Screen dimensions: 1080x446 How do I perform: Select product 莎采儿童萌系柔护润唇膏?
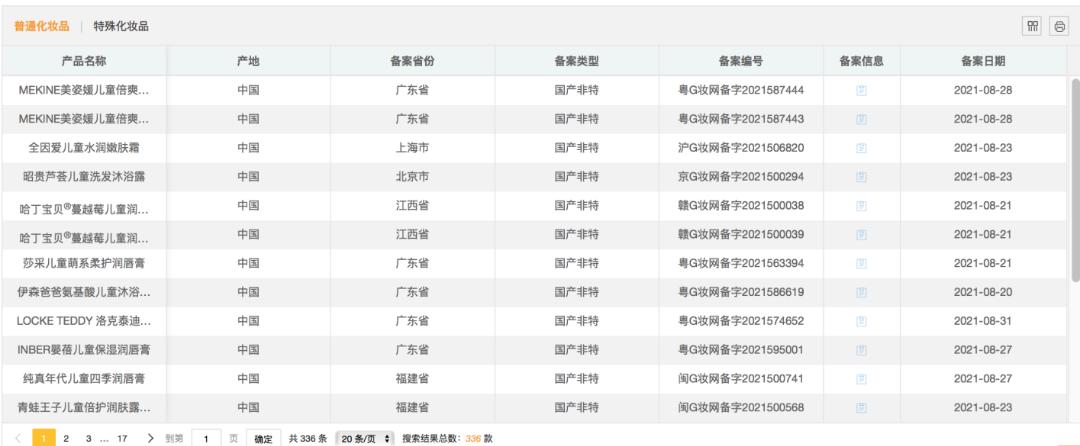click(x=83, y=264)
